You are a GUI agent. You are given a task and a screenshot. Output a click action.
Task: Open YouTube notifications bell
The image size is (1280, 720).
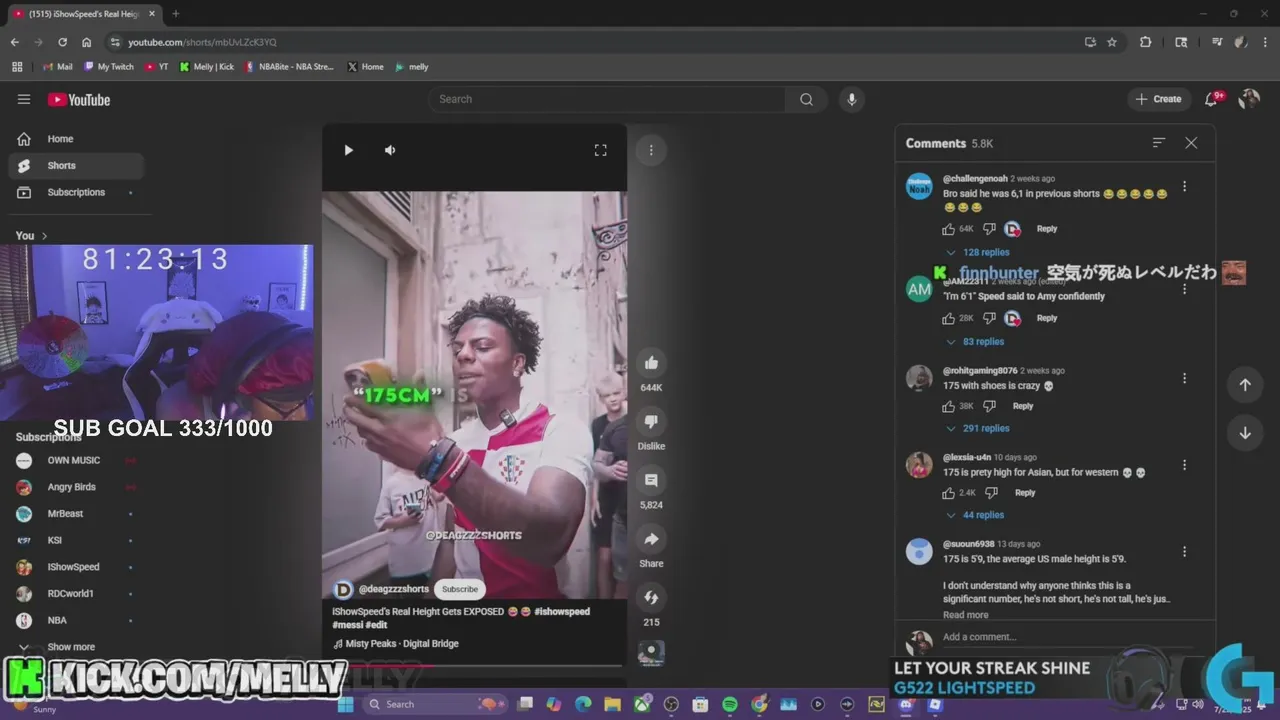(1211, 99)
